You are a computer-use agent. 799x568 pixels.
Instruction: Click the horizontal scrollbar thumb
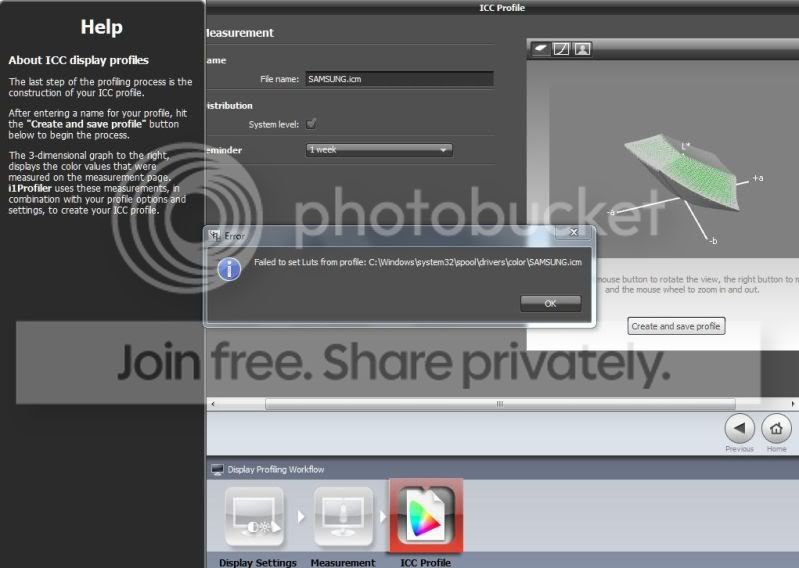(500, 404)
